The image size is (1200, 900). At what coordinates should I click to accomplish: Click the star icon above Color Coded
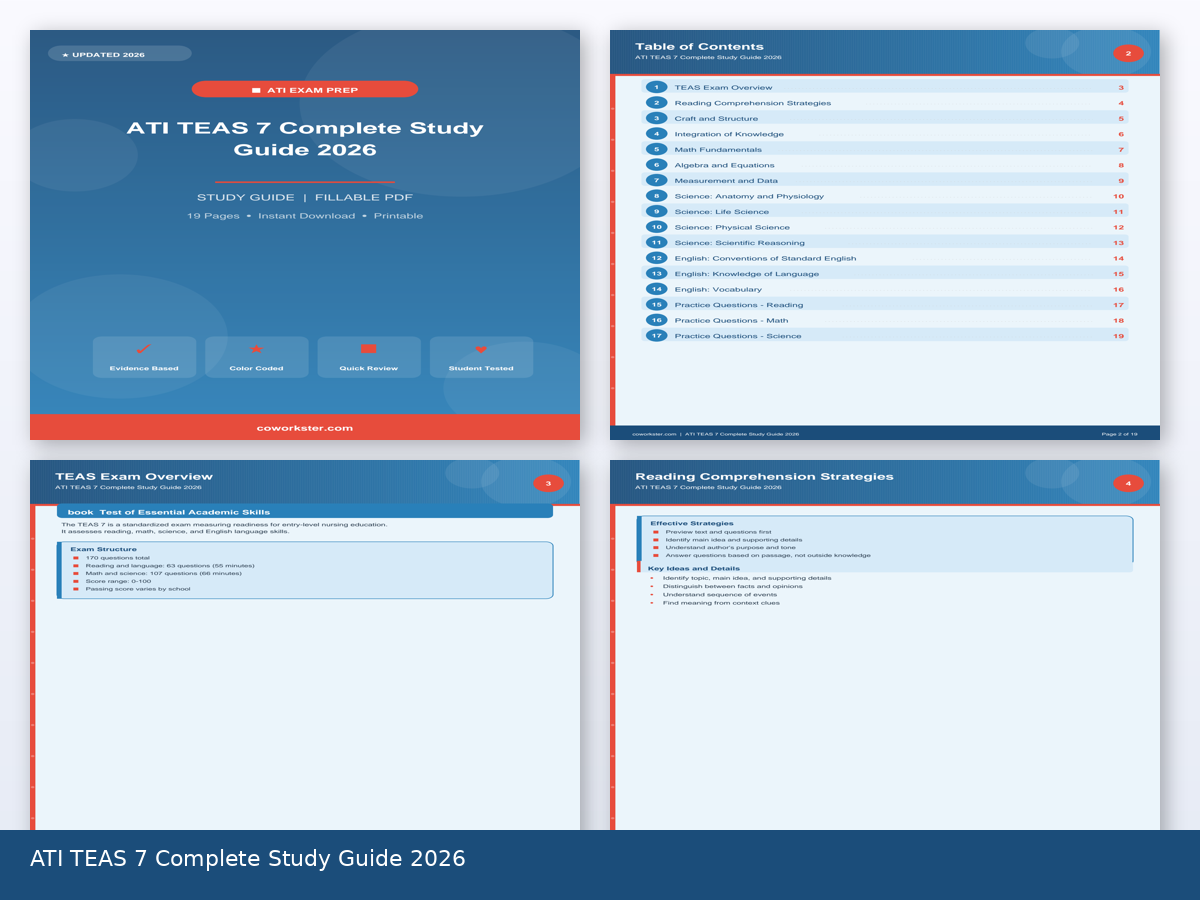tap(256, 349)
